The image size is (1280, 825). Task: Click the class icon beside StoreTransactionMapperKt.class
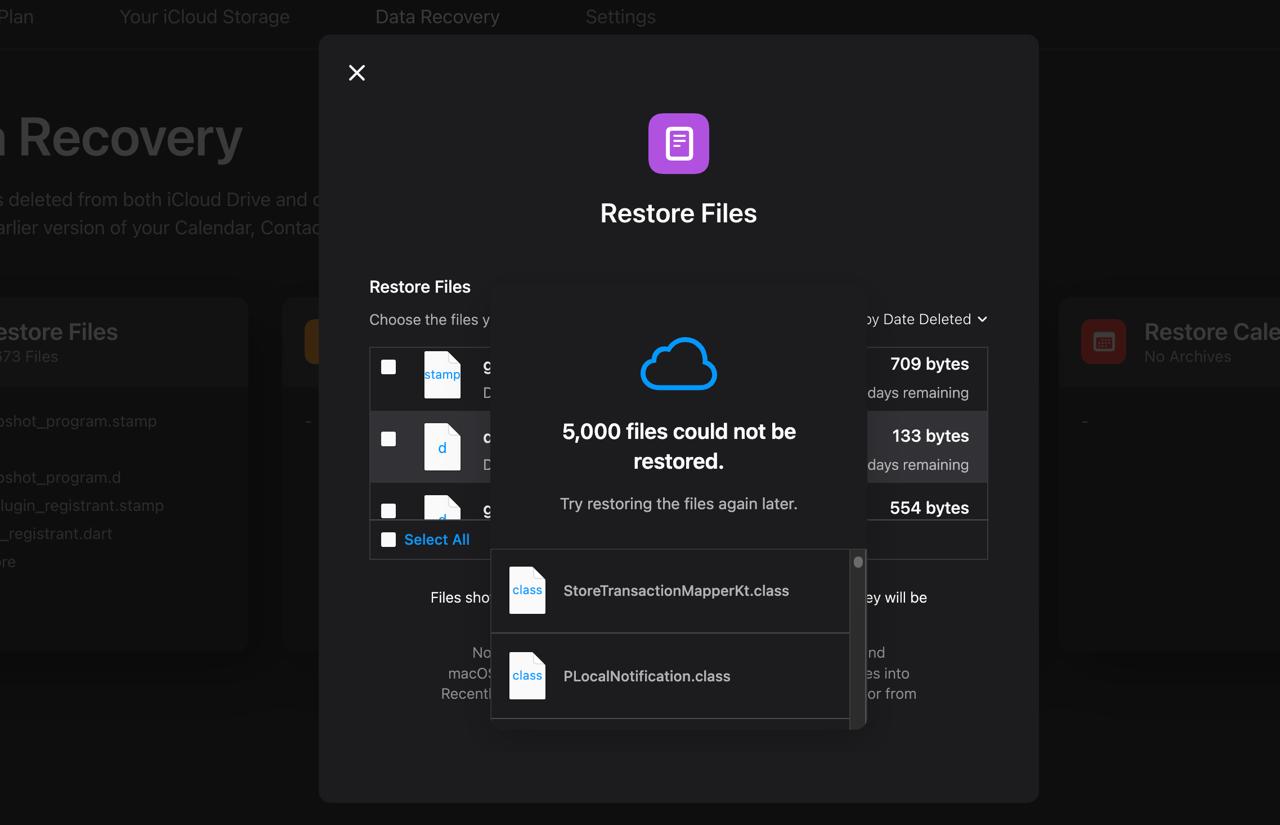(527, 590)
